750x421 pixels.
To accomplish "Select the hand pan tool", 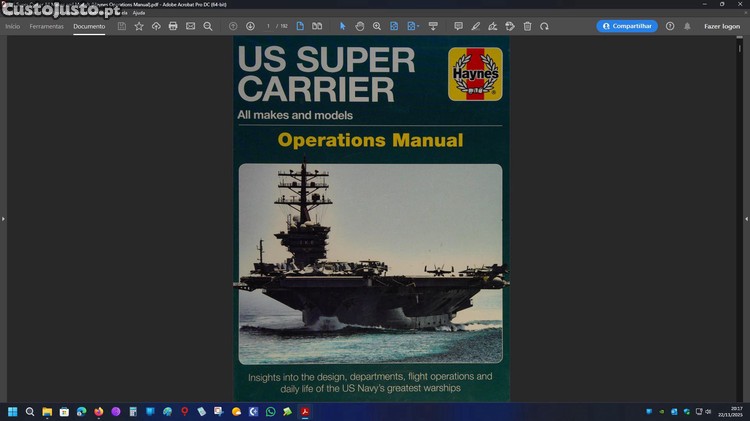I will click(x=360, y=26).
